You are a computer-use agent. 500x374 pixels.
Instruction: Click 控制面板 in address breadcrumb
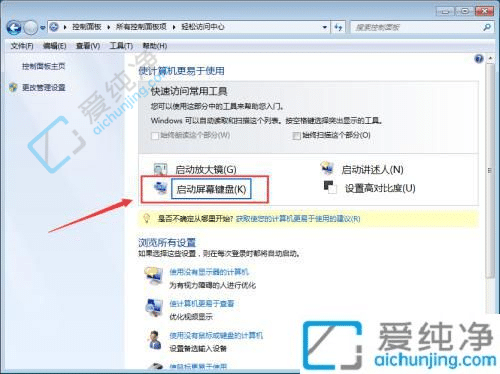click(86, 27)
